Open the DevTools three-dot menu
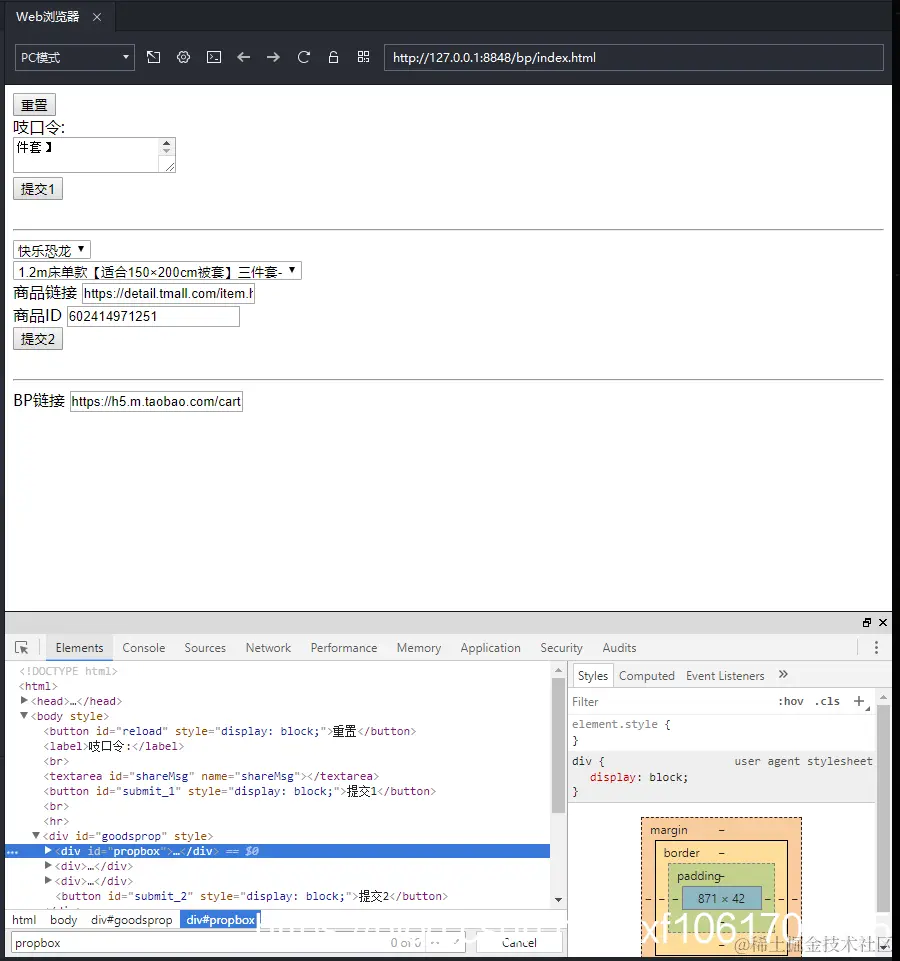 coord(876,648)
